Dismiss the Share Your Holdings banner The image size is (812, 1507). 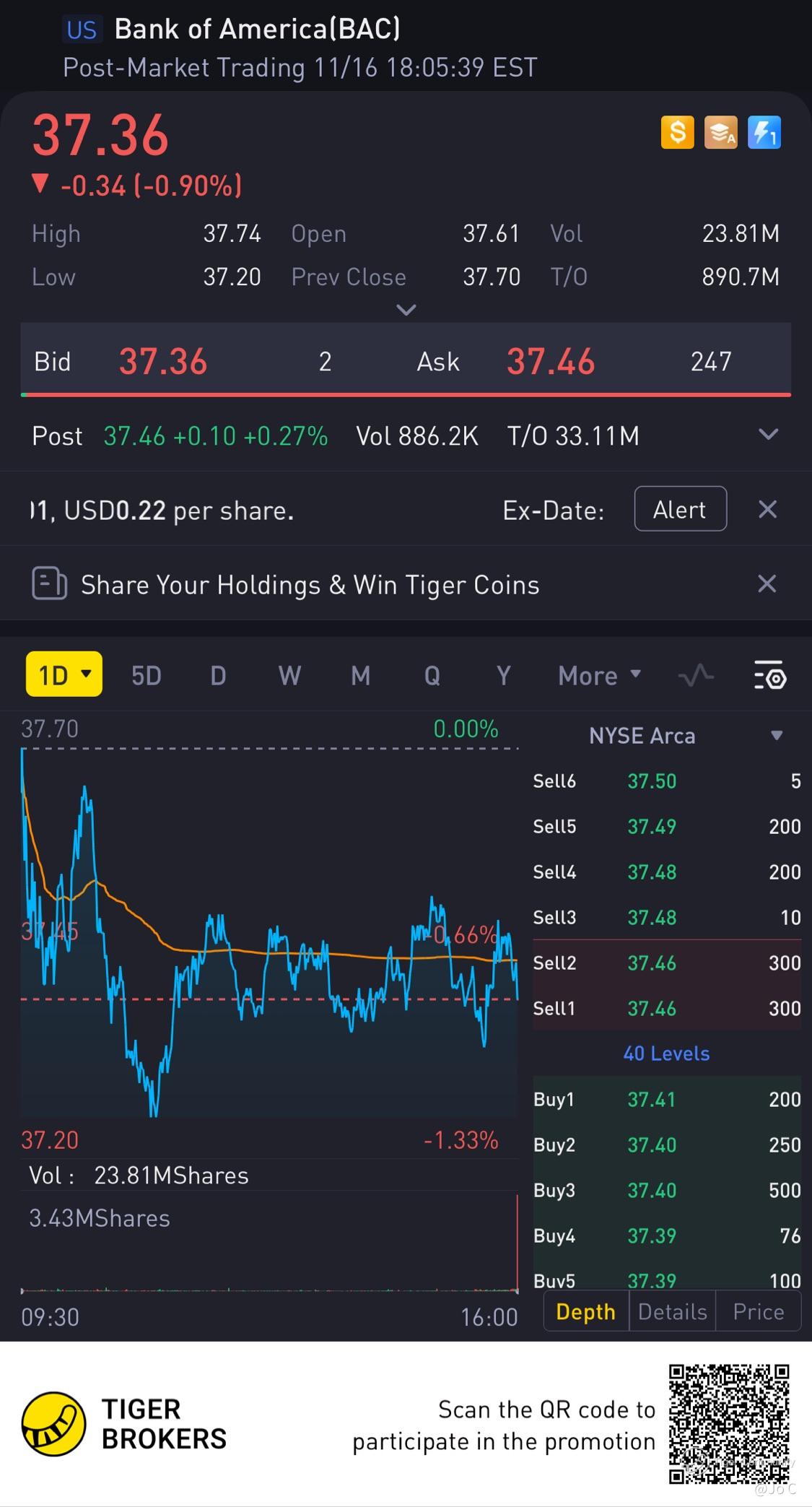(x=767, y=583)
